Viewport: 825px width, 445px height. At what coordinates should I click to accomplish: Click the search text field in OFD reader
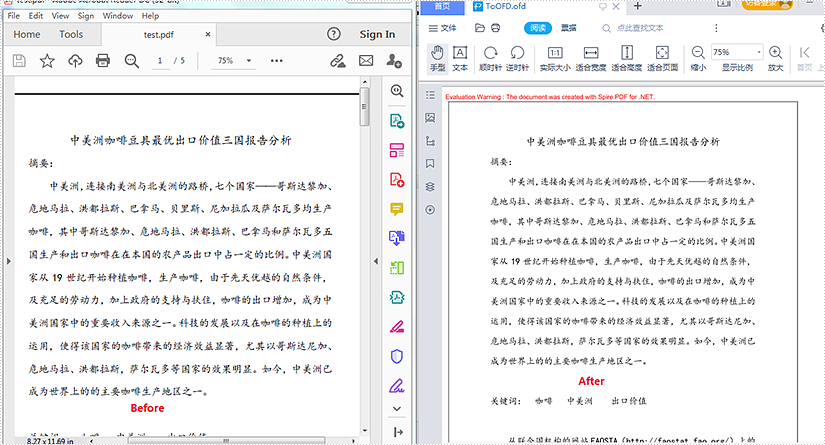click(640, 28)
